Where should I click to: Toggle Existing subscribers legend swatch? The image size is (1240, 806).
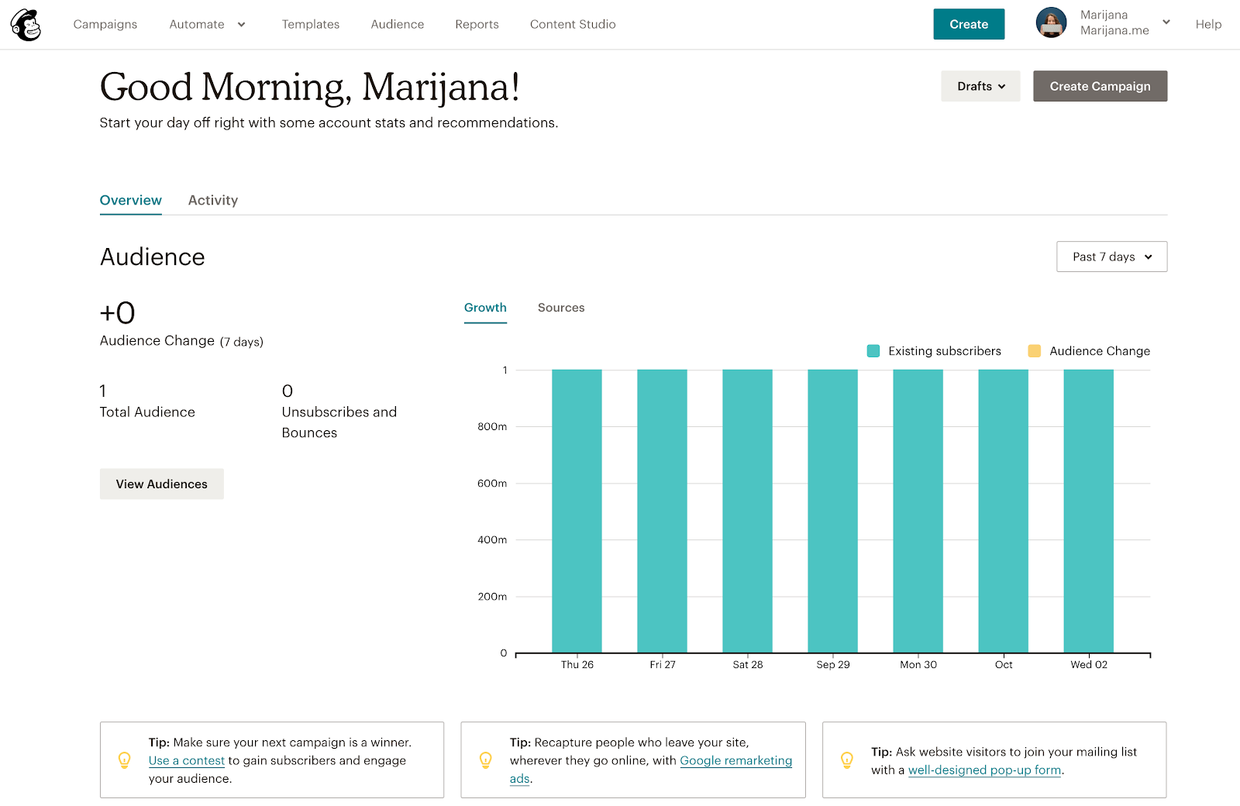pyautogui.click(x=873, y=351)
